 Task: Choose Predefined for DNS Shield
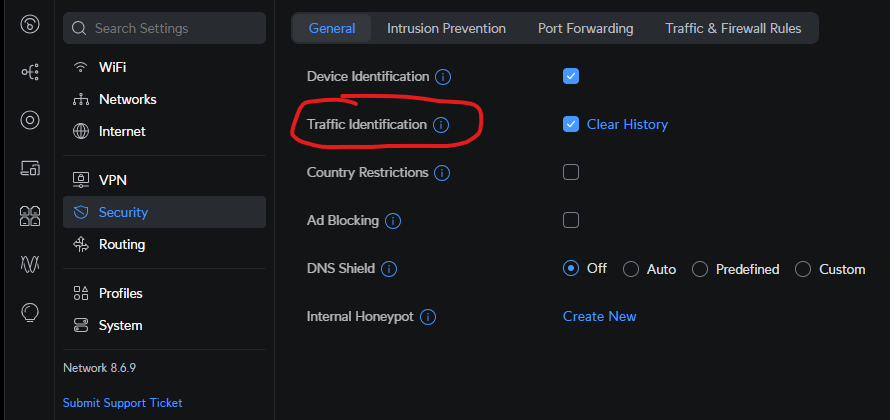(700, 269)
